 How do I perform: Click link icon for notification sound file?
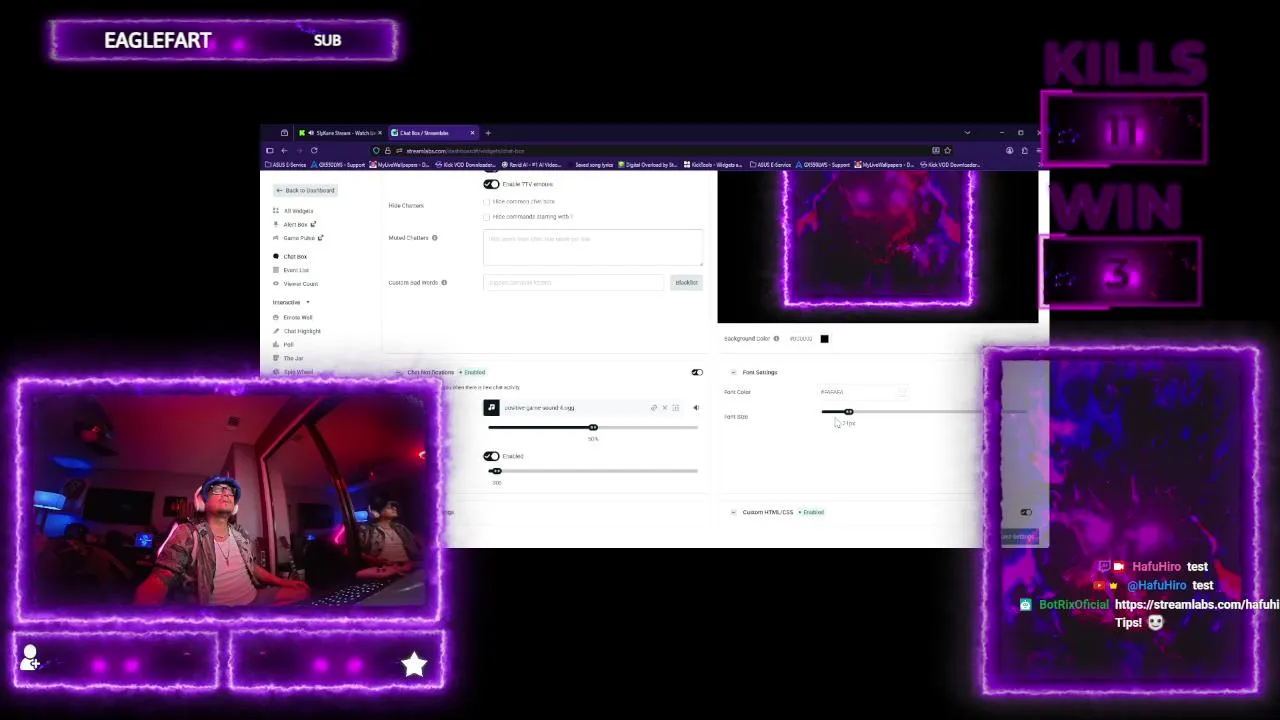tap(654, 408)
